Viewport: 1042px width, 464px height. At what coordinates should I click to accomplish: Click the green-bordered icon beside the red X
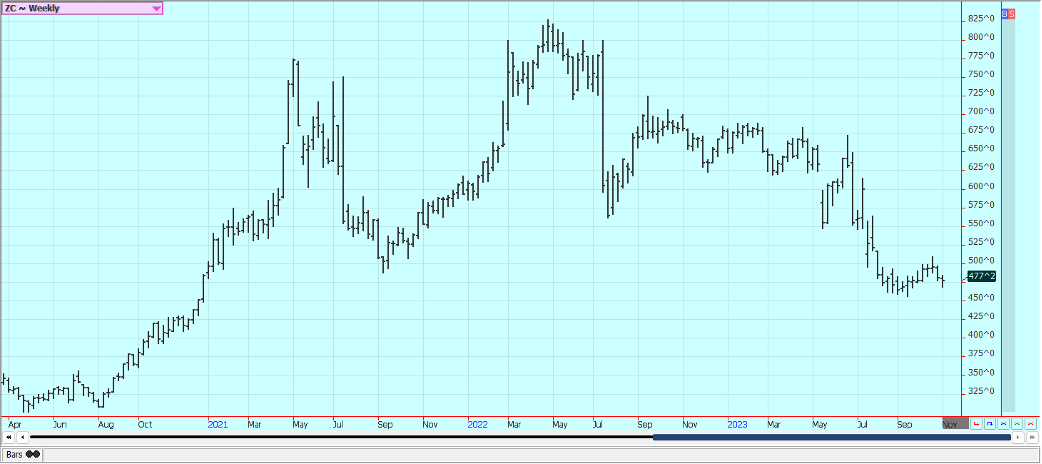[x=1017, y=423]
